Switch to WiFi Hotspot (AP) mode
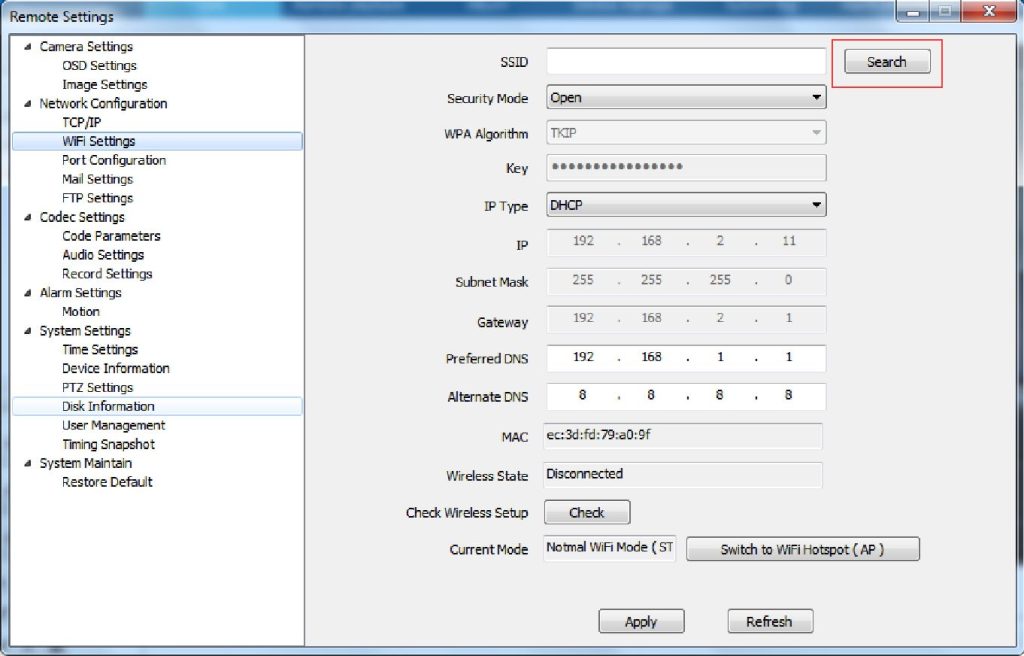This screenshot has width=1024, height=656. pyautogui.click(x=802, y=549)
